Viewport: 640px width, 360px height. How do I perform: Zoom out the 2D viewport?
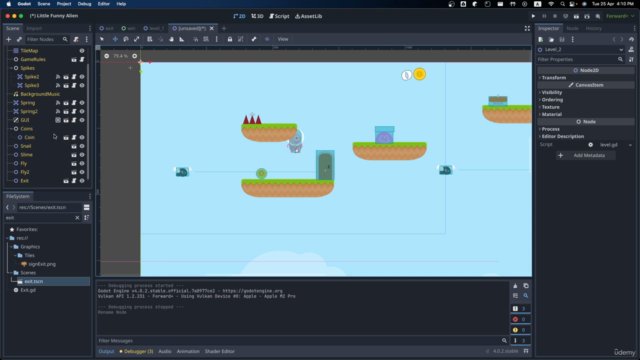click(x=107, y=56)
